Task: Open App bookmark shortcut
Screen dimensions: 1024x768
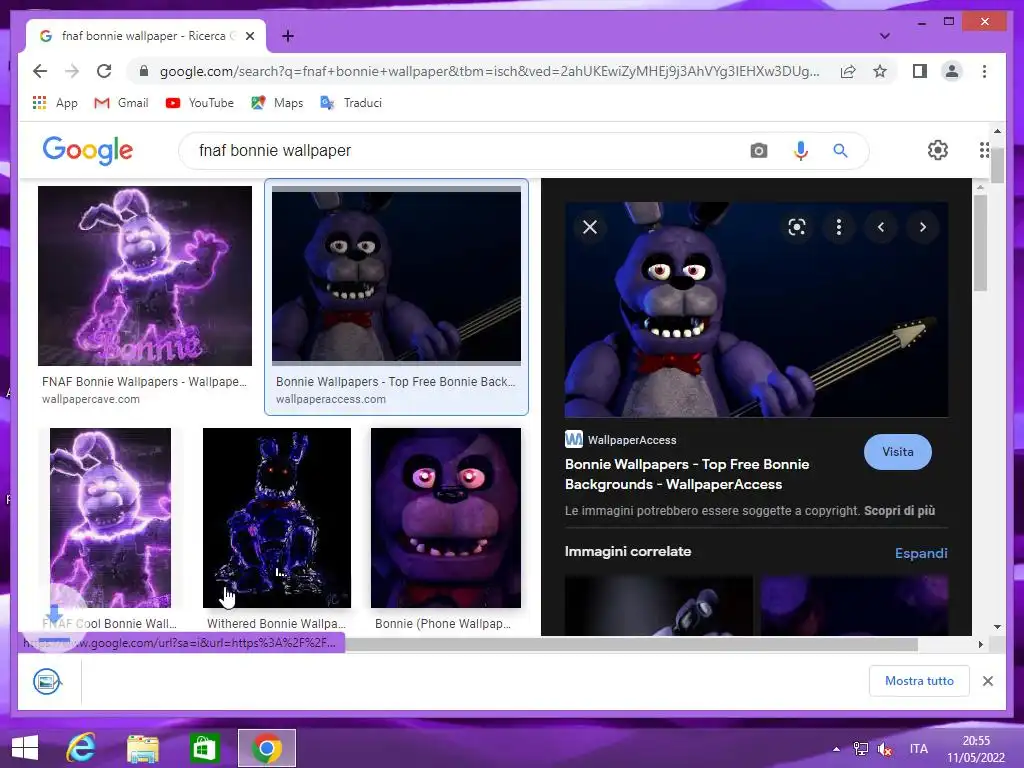Action: (55, 103)
